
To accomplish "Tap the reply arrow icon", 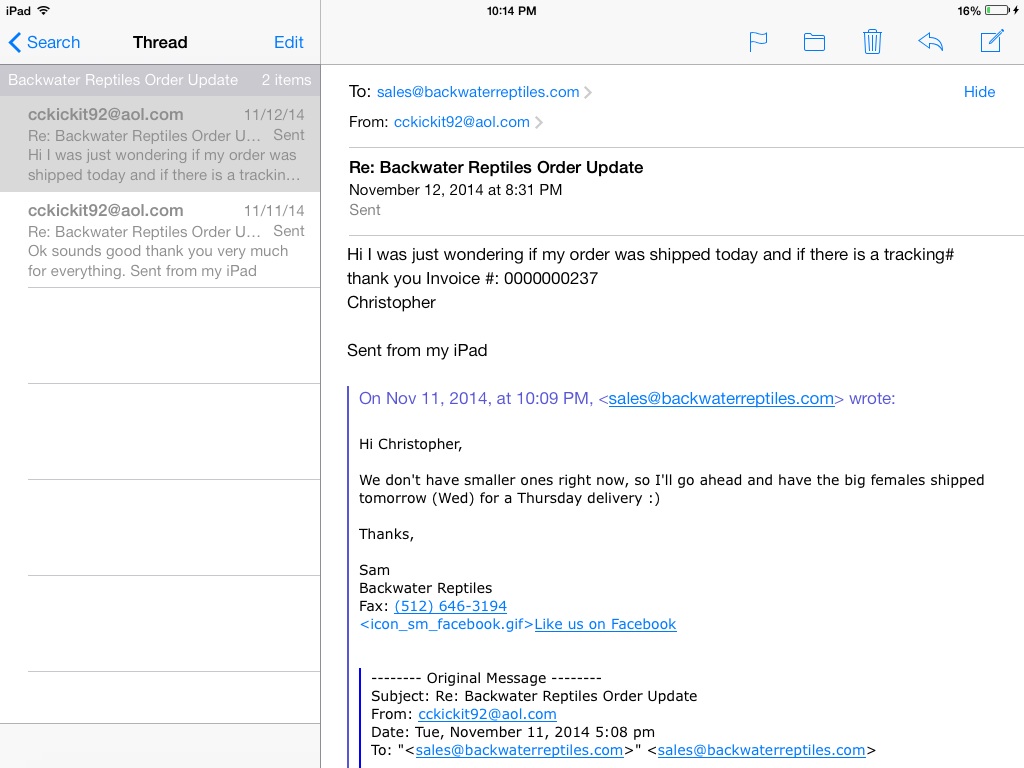I will 931,42.
